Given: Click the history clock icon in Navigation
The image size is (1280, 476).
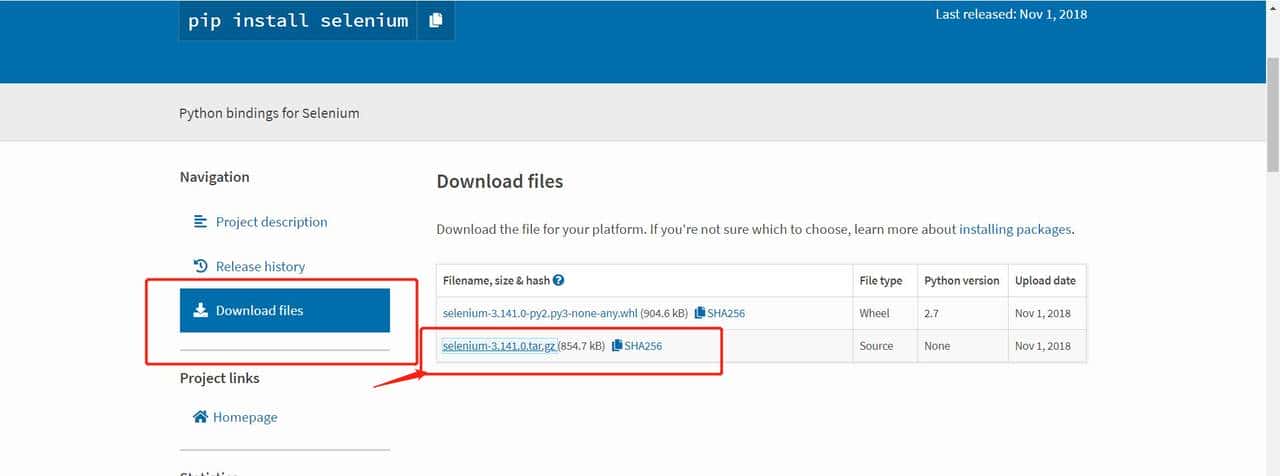Looking at the screenshot, I should (200, 266).
